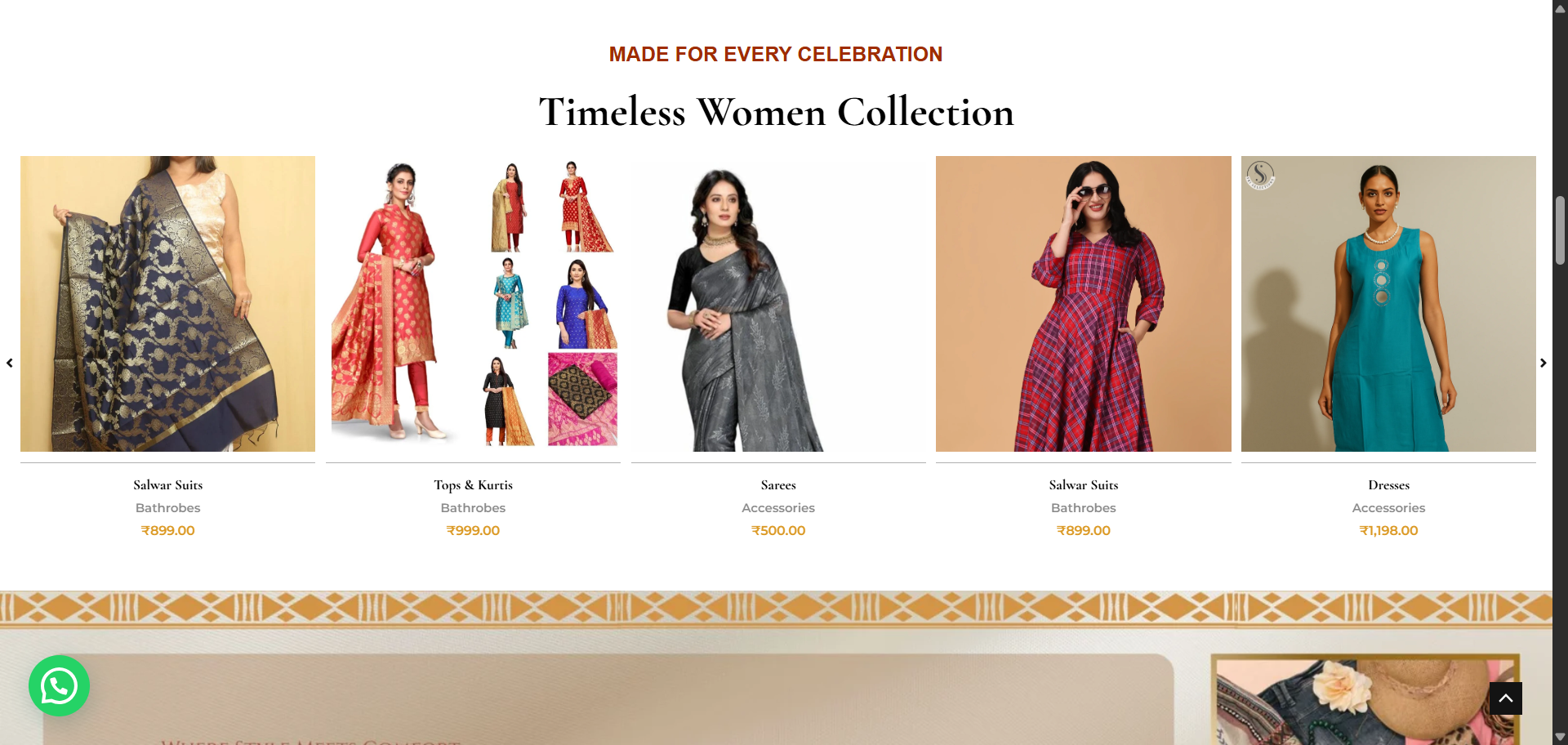Click the back-to-top arrow button
1568x745 pixels.
[1505, 698]
